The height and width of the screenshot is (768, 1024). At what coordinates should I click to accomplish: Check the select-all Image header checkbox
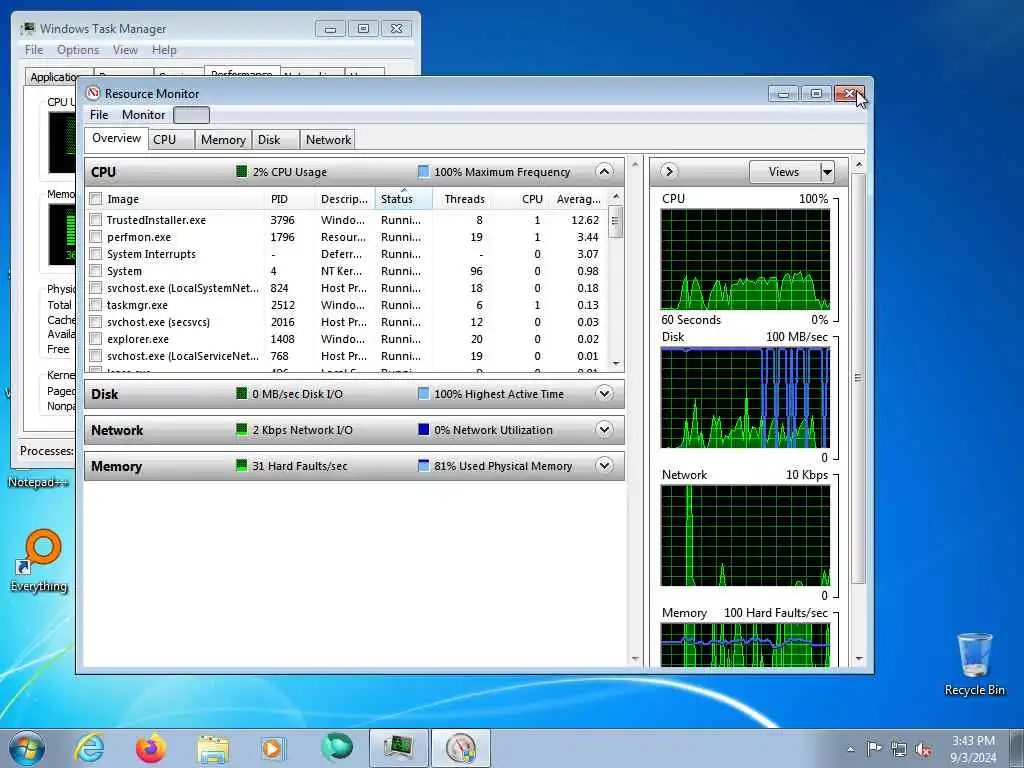pyautogui.click(x=95, y=199)
